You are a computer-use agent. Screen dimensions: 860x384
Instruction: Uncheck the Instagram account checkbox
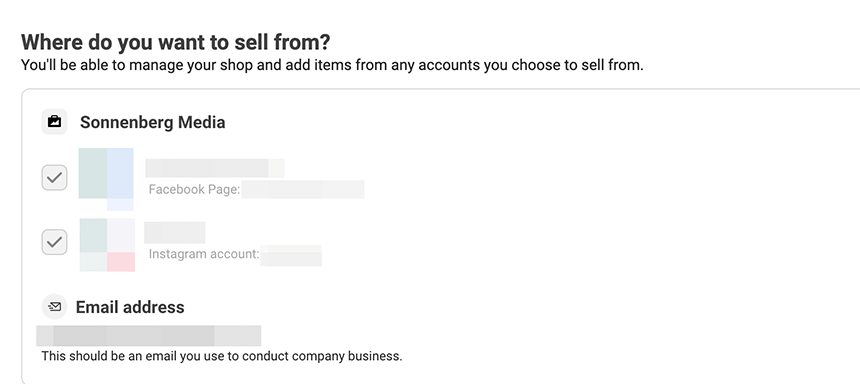click(54, 242)
